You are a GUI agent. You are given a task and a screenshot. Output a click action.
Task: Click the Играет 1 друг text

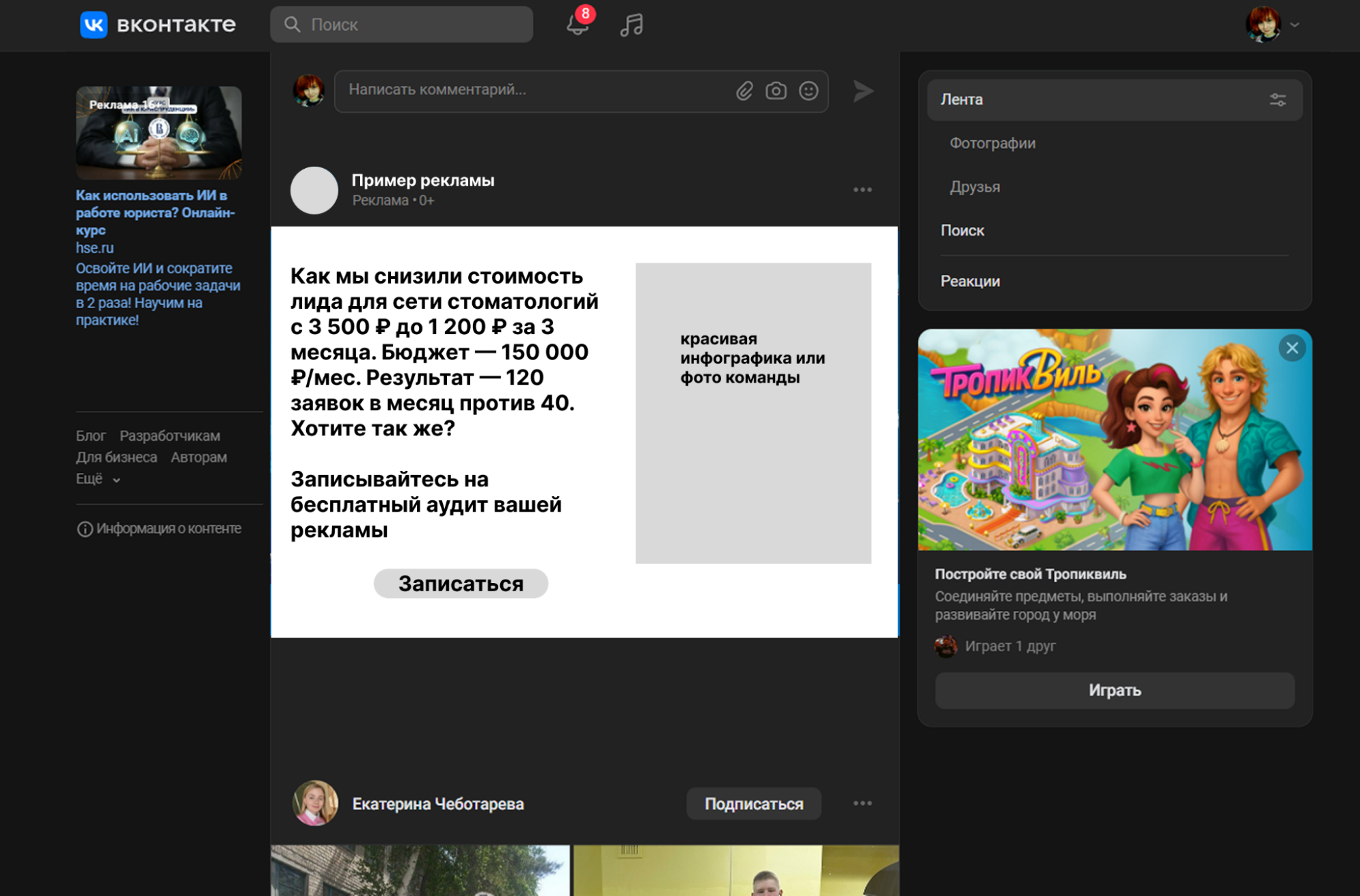(1010, 646)
